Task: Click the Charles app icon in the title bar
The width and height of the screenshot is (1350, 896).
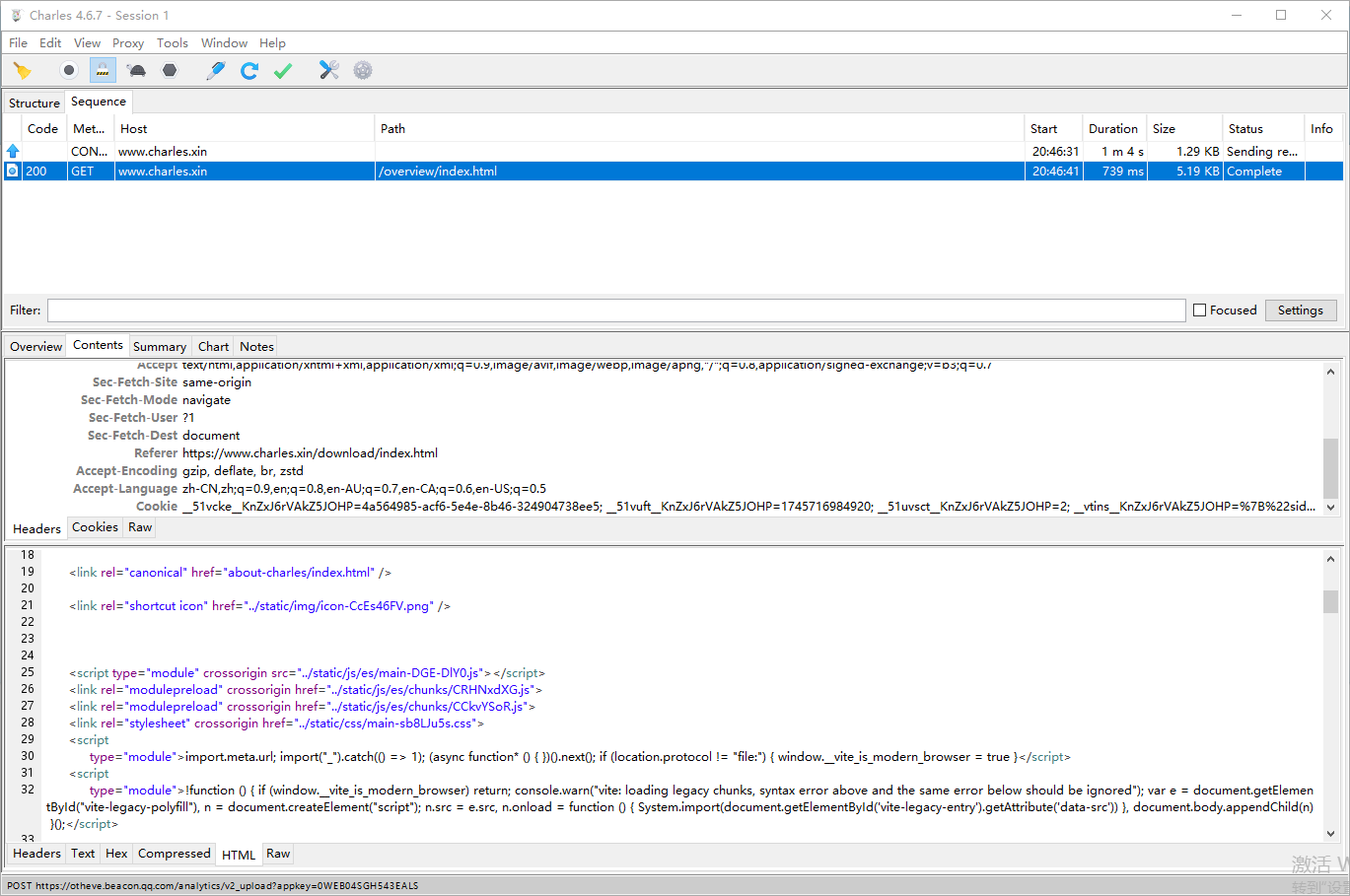Action: pos(16,15)
